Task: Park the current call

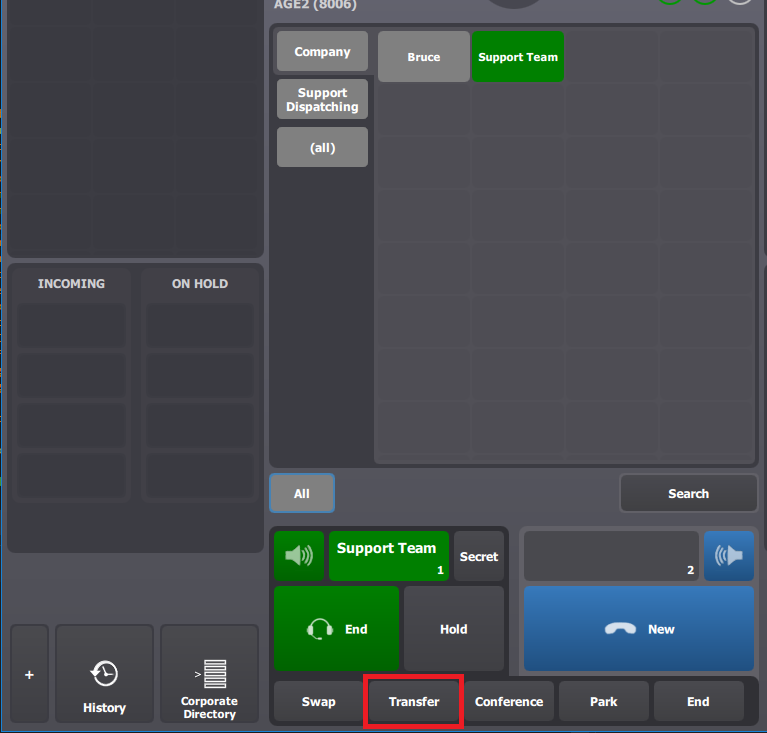Action: [x=604, y=701]
